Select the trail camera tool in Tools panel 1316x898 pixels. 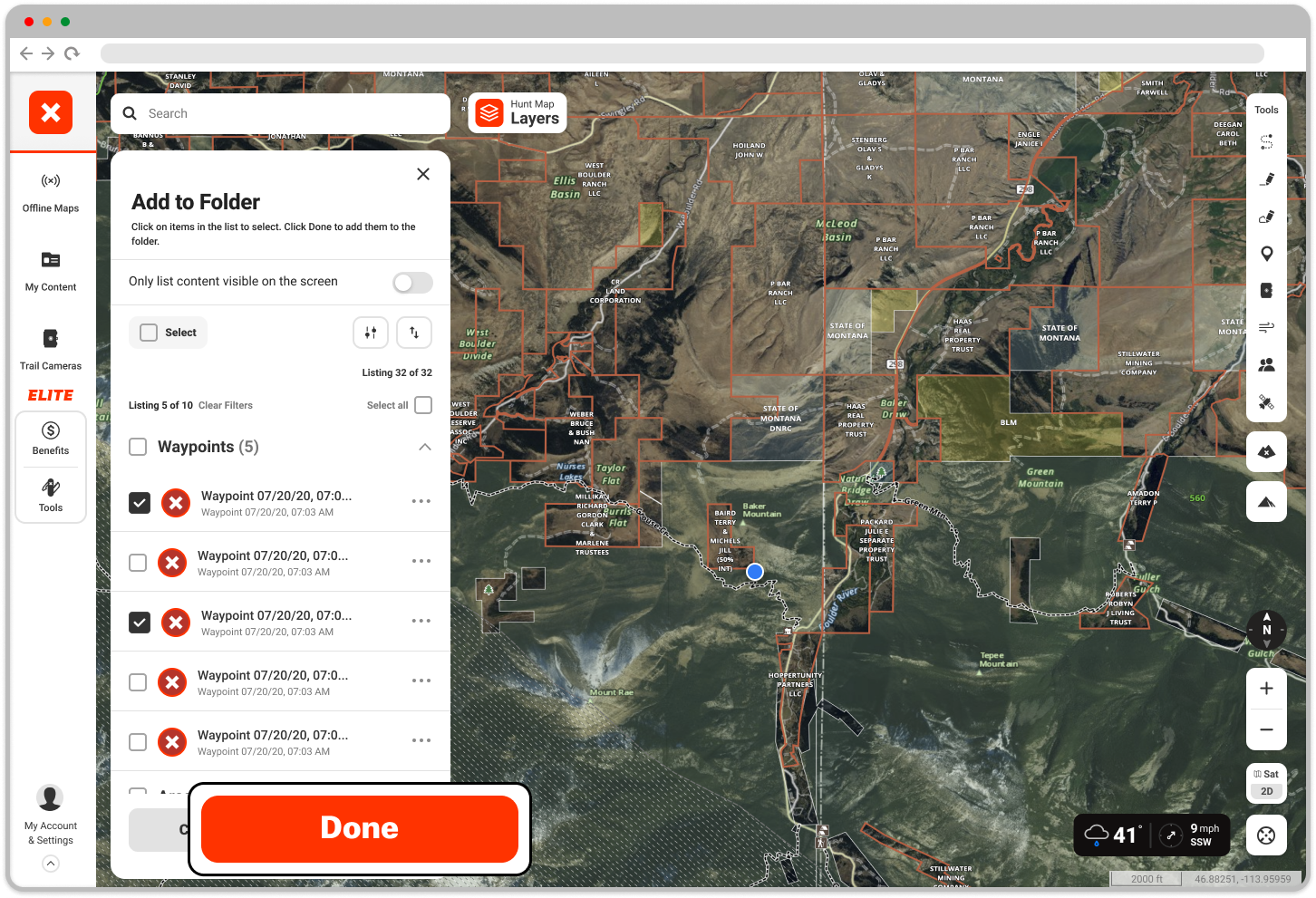tap(1266, 291)
